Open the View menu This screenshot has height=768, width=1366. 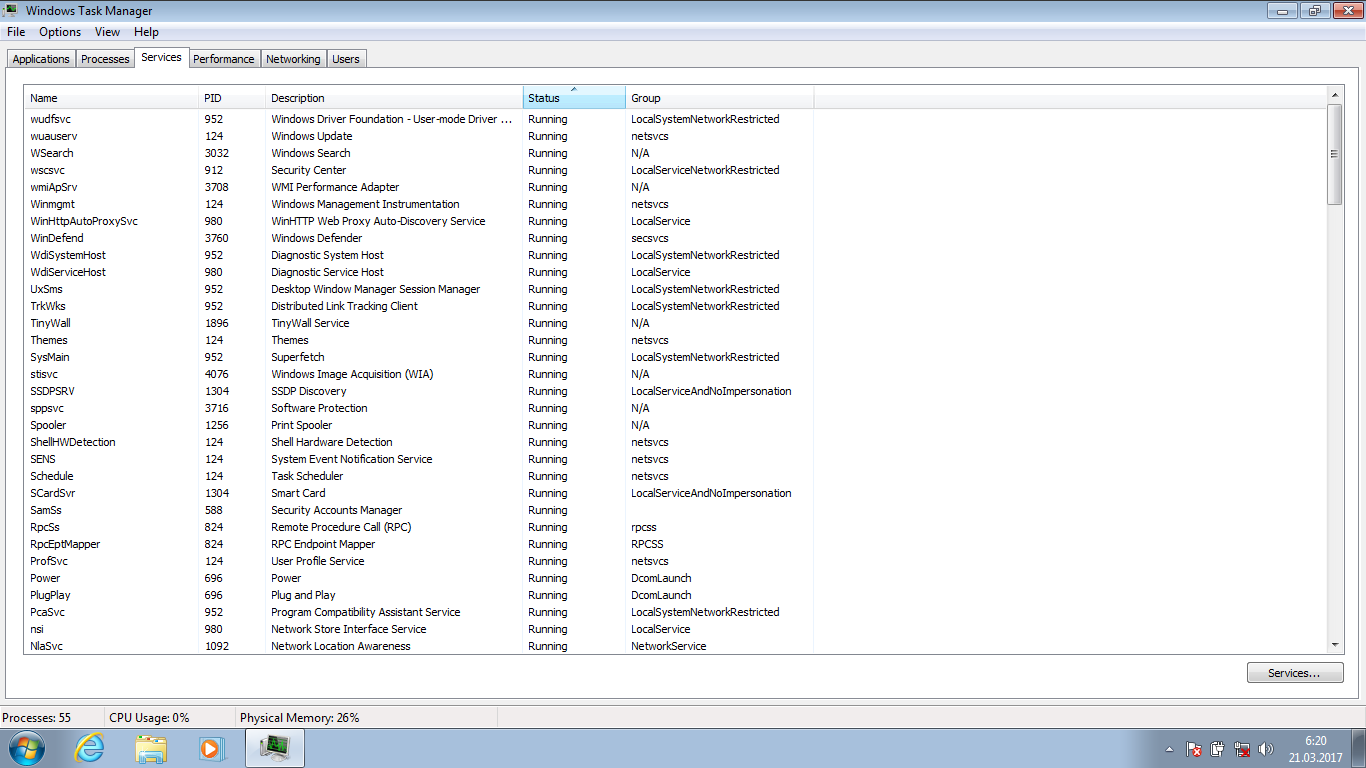click(x=107, y=32)
